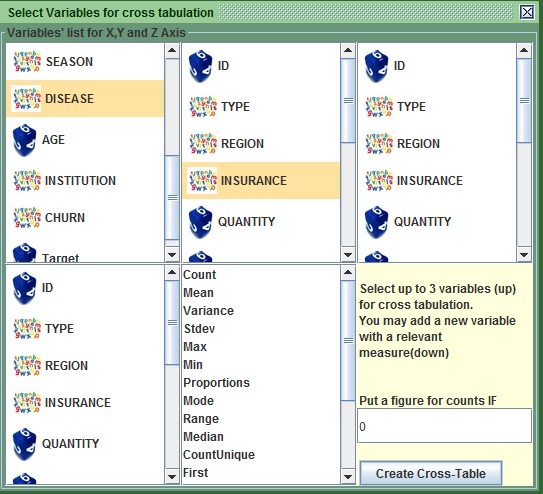The image size is (543, 494).
Task: Select the CountUnique measure
Action: point(219,455)
